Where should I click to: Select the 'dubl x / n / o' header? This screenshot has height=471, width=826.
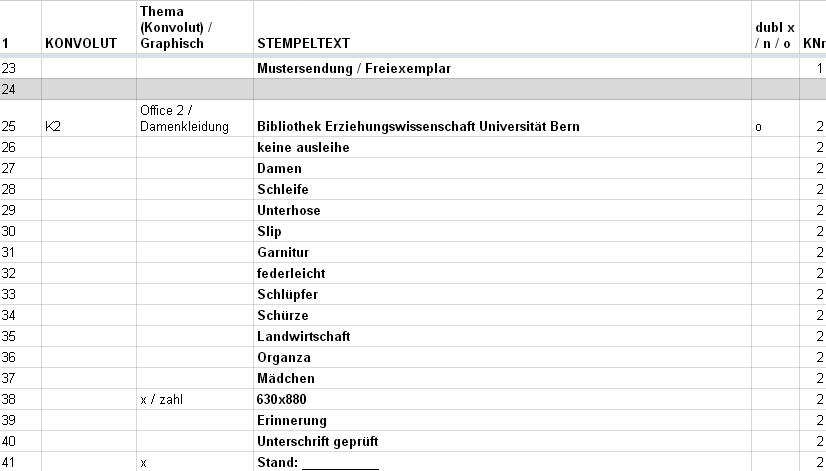click(x=775, y=27)
